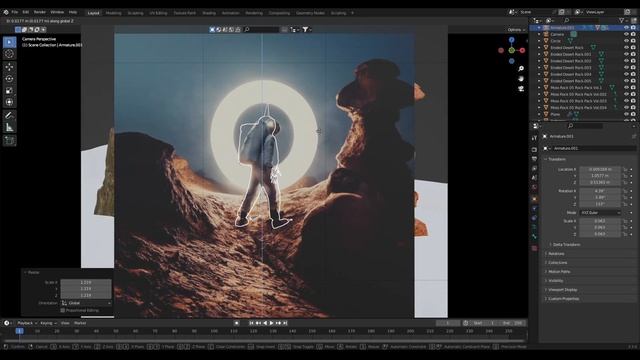Switch to the Modeling workspace tab
The width and height of the screenshot is (640, 360).
(x=113, y=13)
